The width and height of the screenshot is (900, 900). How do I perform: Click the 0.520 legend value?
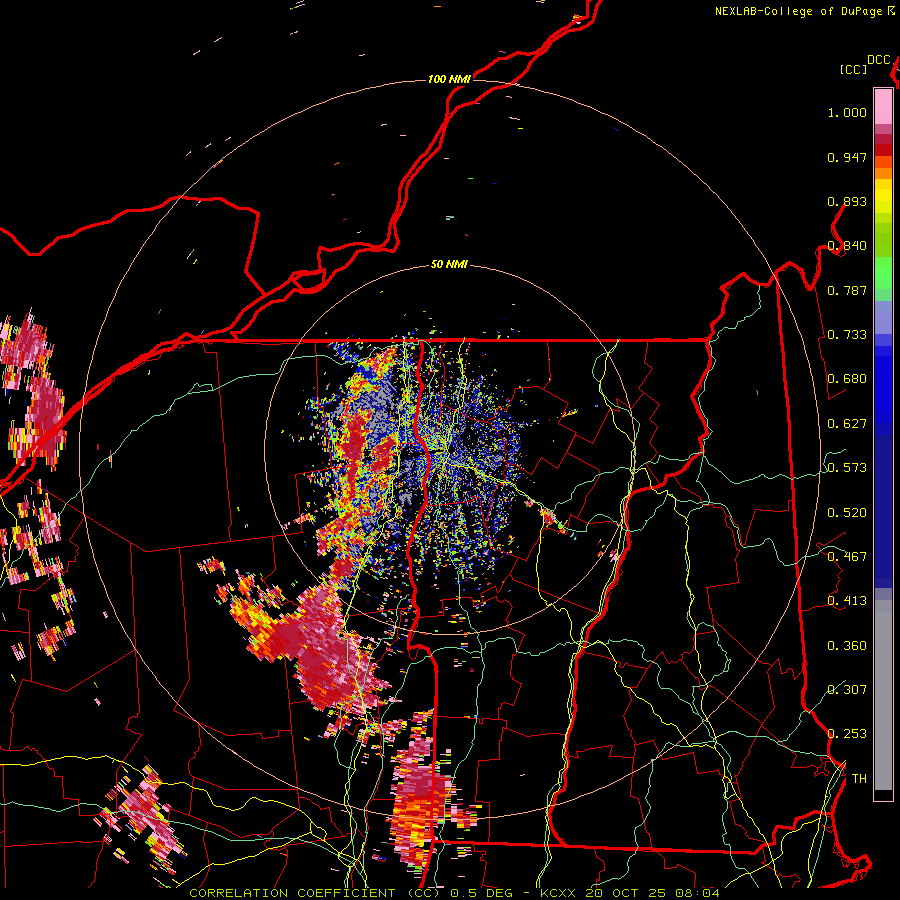point(847,513)
